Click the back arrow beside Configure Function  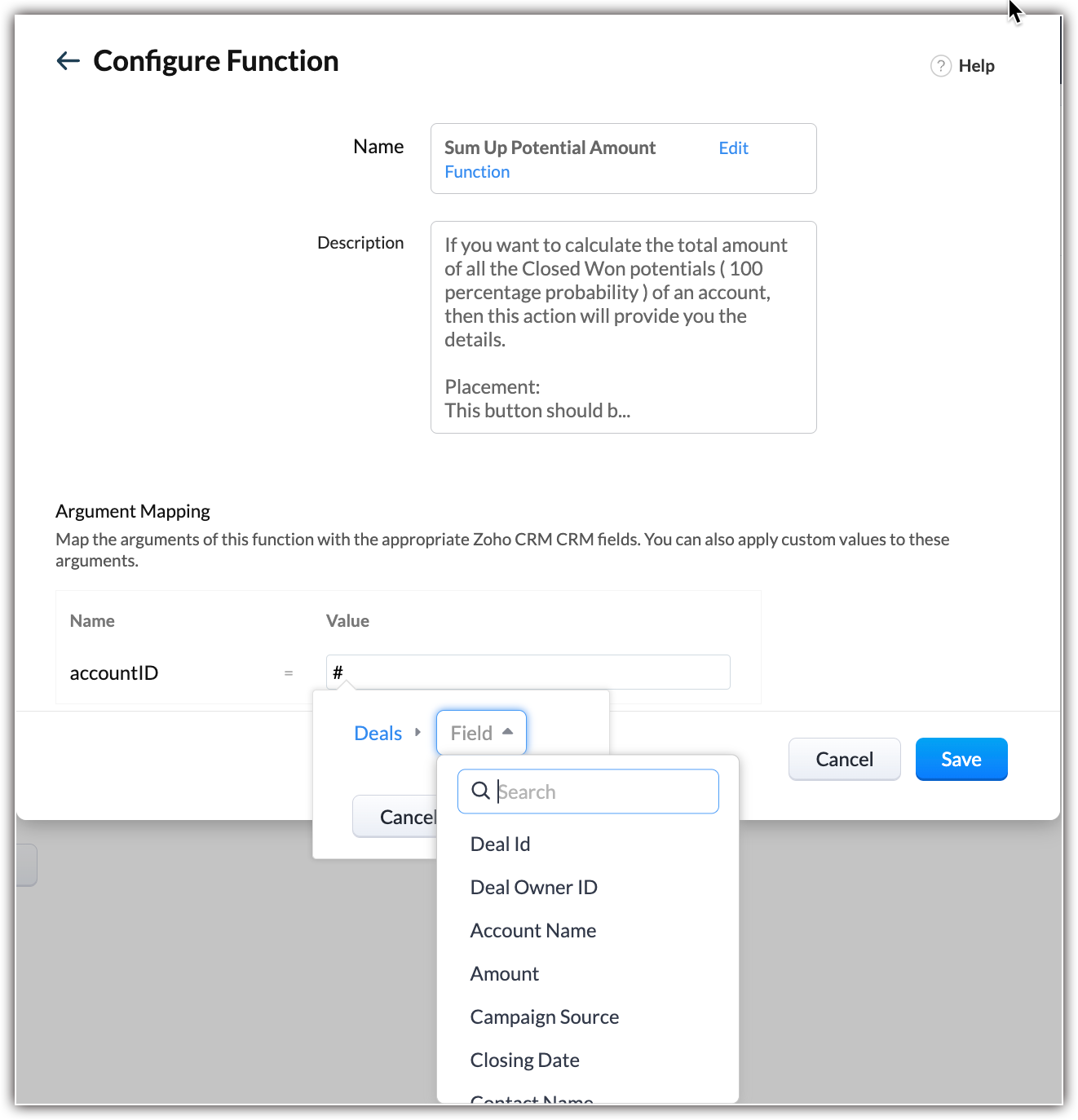click(68, 61)
